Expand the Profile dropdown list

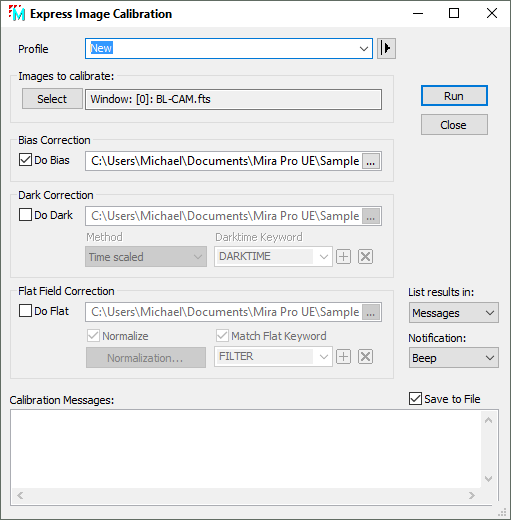pos(364,49)
